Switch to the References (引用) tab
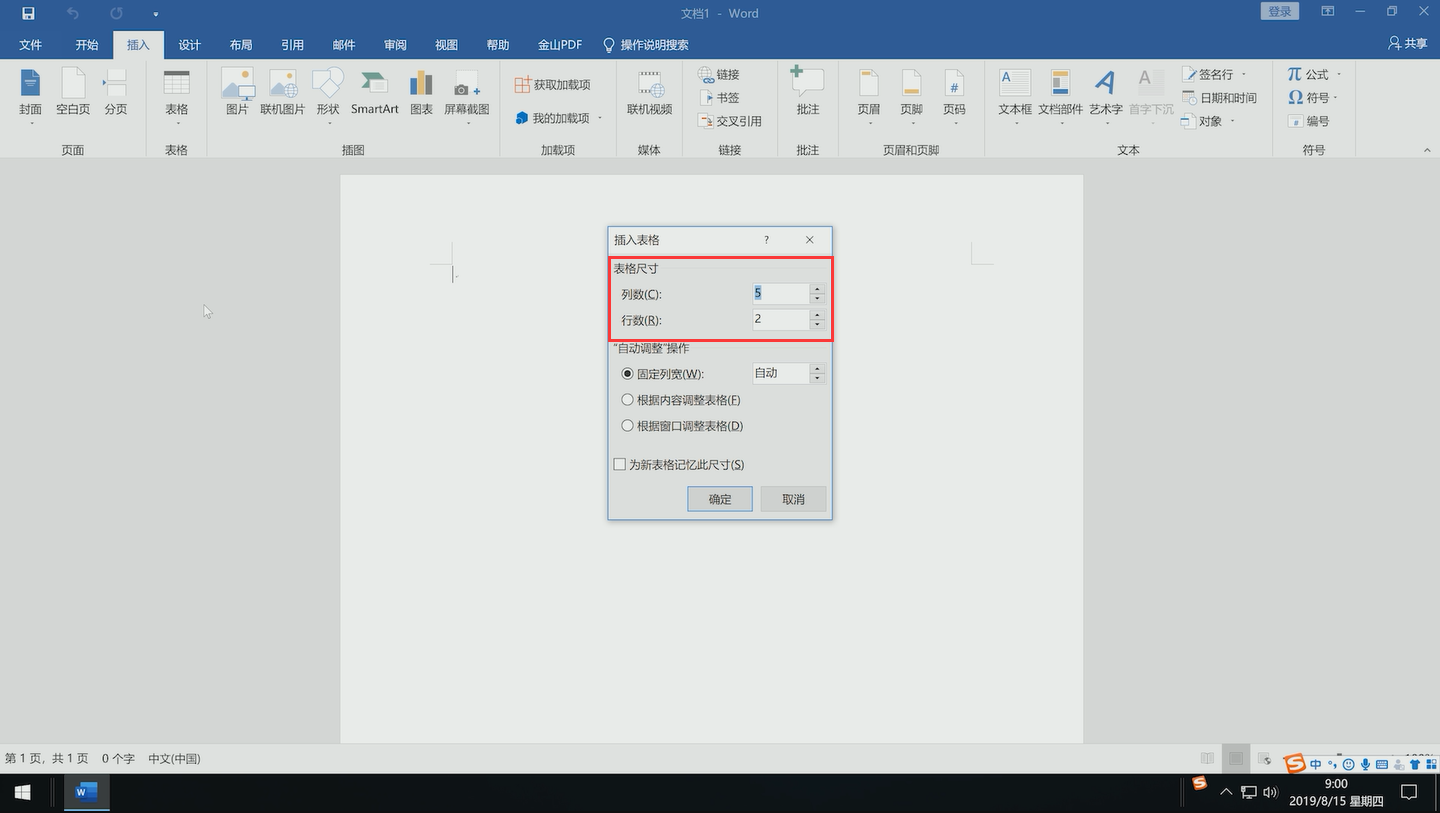Viewport: 1440px width, 813px height. click(x=293, y=45)
